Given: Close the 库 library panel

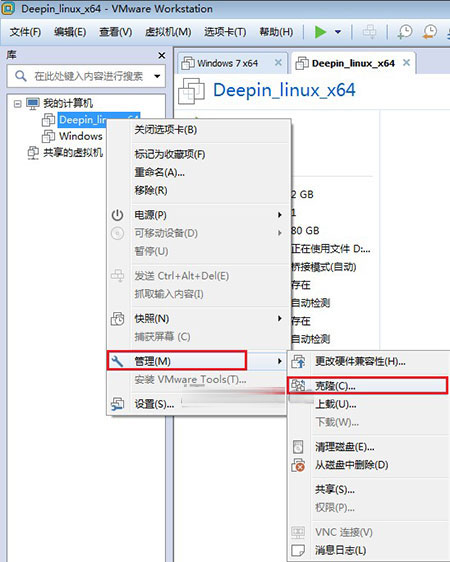Looking at the screenshot, I should pyautogui.click(x=162, y=56).
